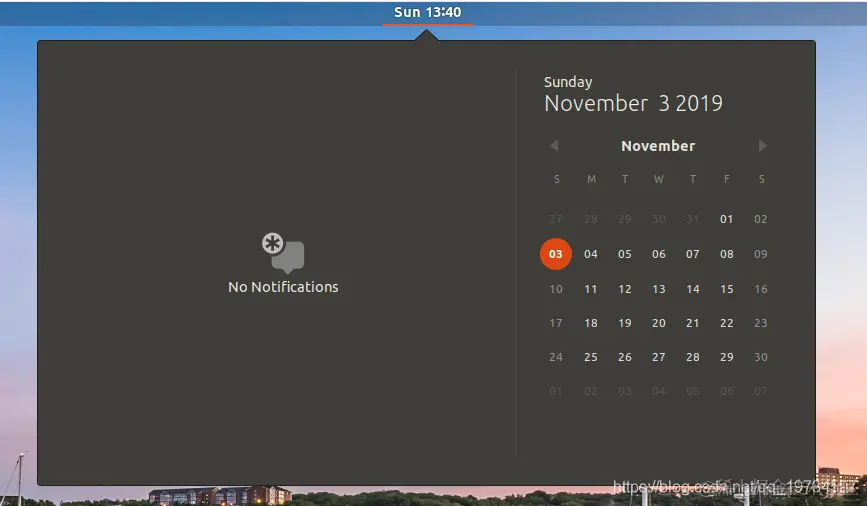Click the 'No Notifications' text label
Viewport: 867px width, 506px height.
click(283, 287)
